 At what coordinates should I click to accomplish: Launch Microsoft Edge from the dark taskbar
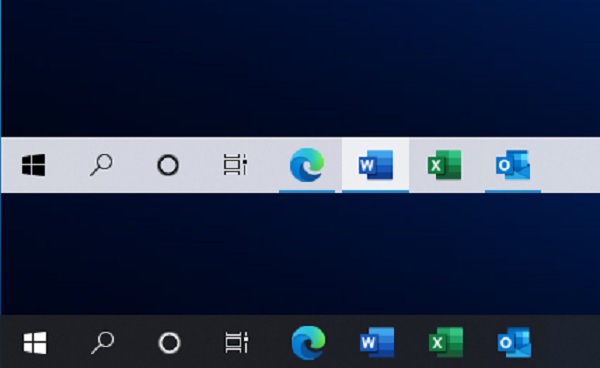coord(308,342)
